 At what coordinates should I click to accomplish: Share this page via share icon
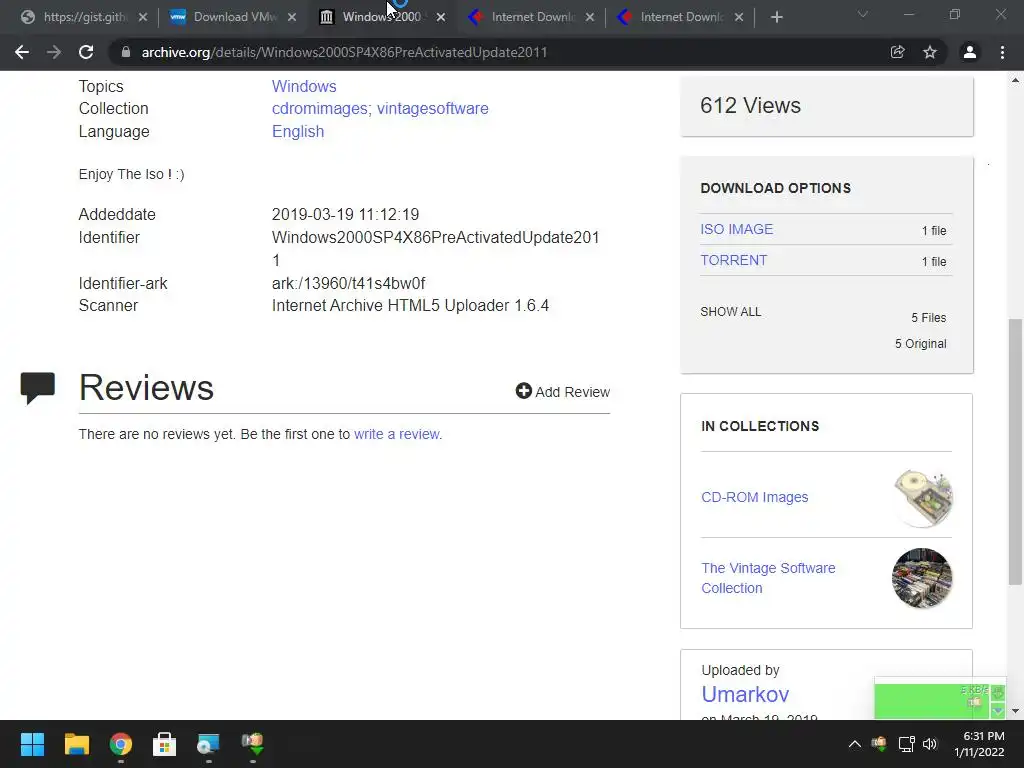click(897, 52)
